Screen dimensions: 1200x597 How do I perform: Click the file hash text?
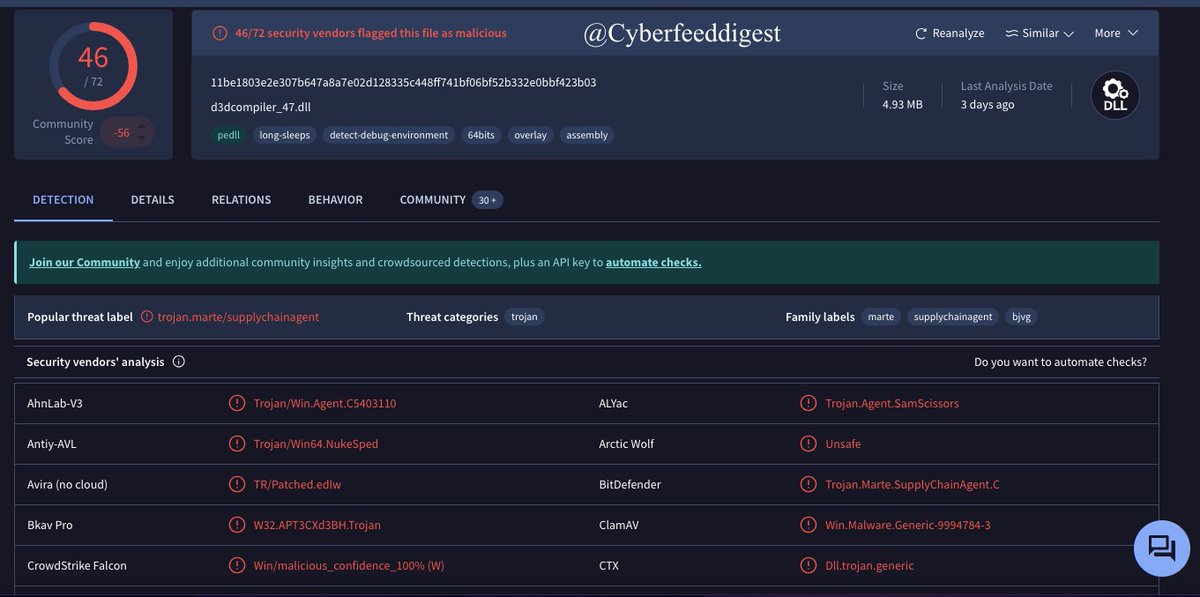(403, 82)
